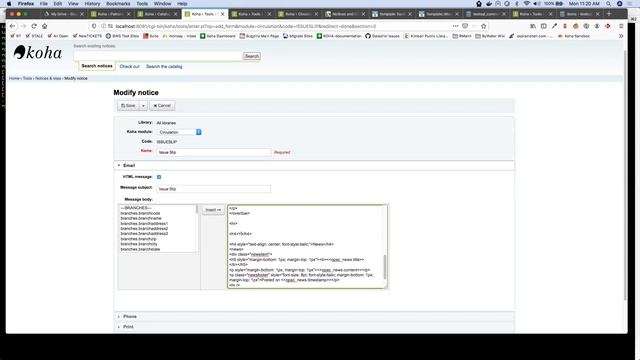Open the Koha module dropdown
Image resolution: width=640 pixels, height=360 pixels.
[x=179, y=132]
